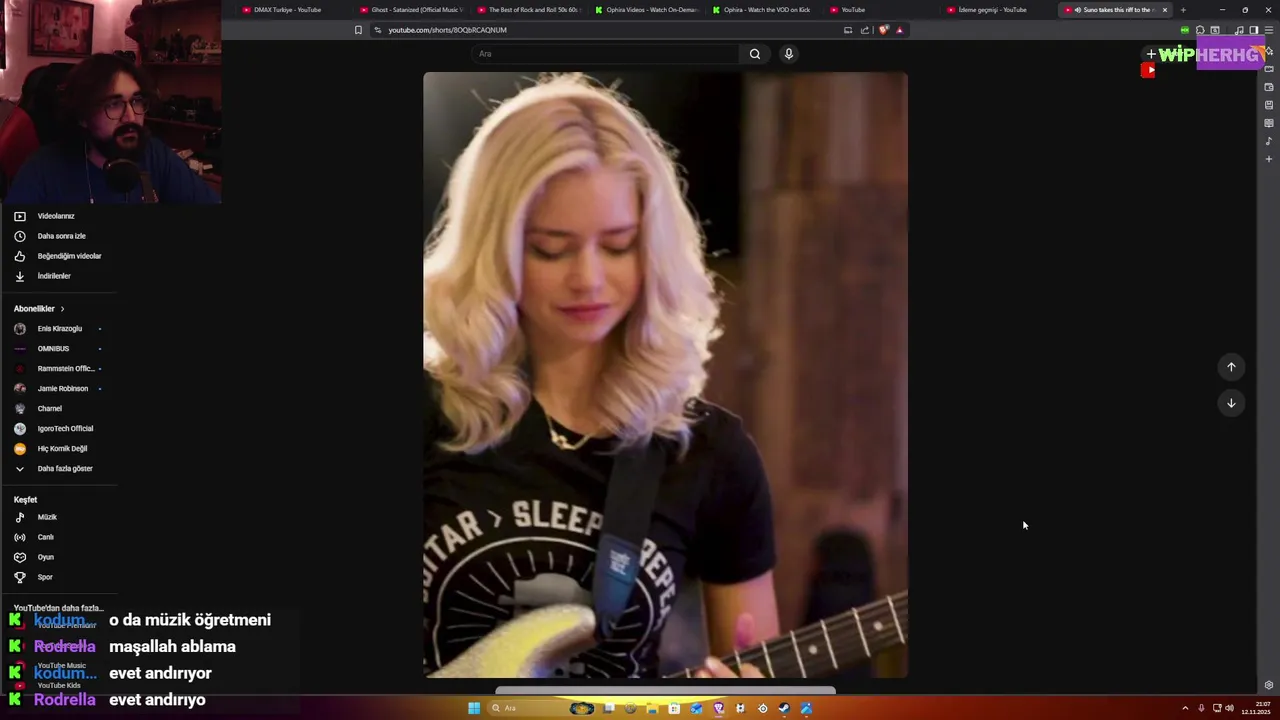Open File Explorer from the taskbar
This screenshot has height=720, width=1280.
652,708
